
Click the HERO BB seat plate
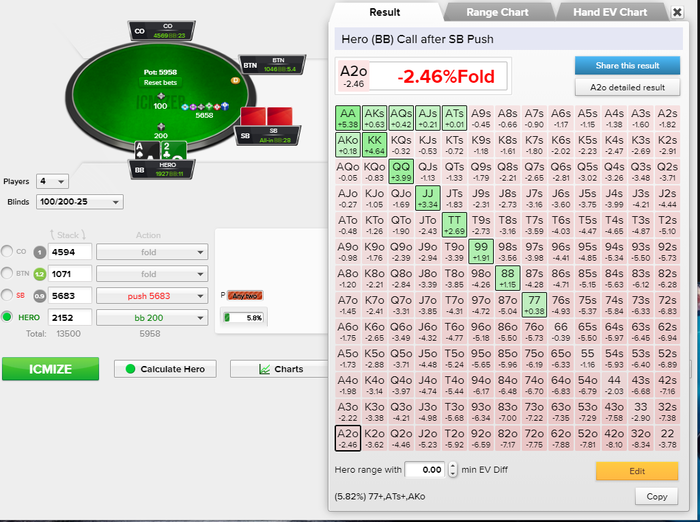tap(162, 169)
